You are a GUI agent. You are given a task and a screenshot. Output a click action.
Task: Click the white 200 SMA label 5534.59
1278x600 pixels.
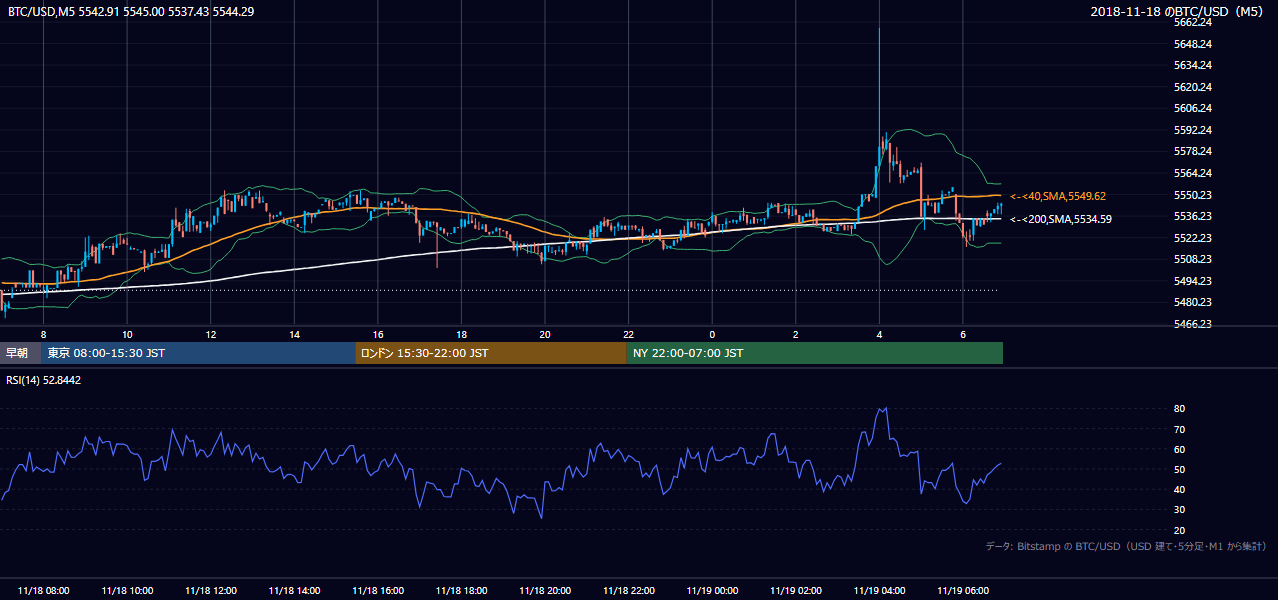(1060, 218)
